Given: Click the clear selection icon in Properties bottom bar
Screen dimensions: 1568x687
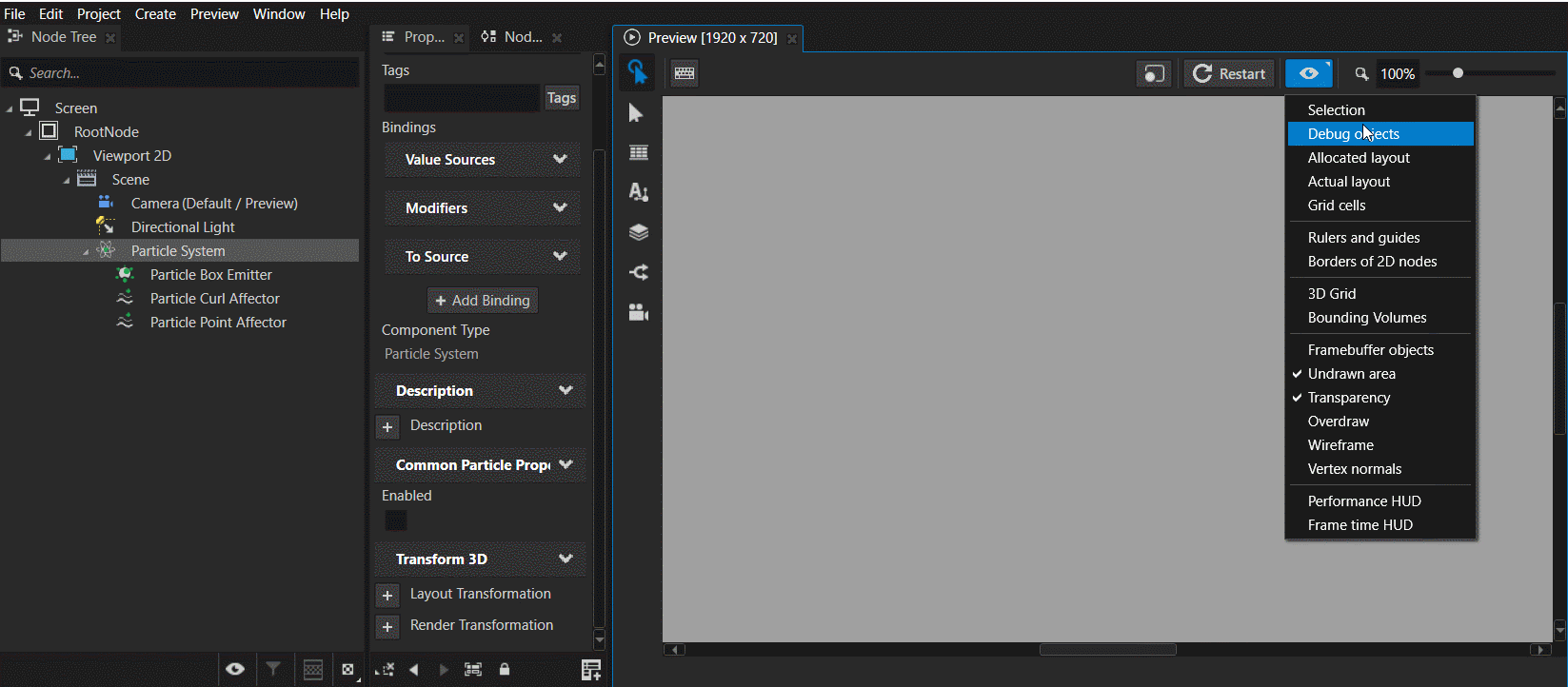Looking at the screenshot, I should tap(385, 670).
